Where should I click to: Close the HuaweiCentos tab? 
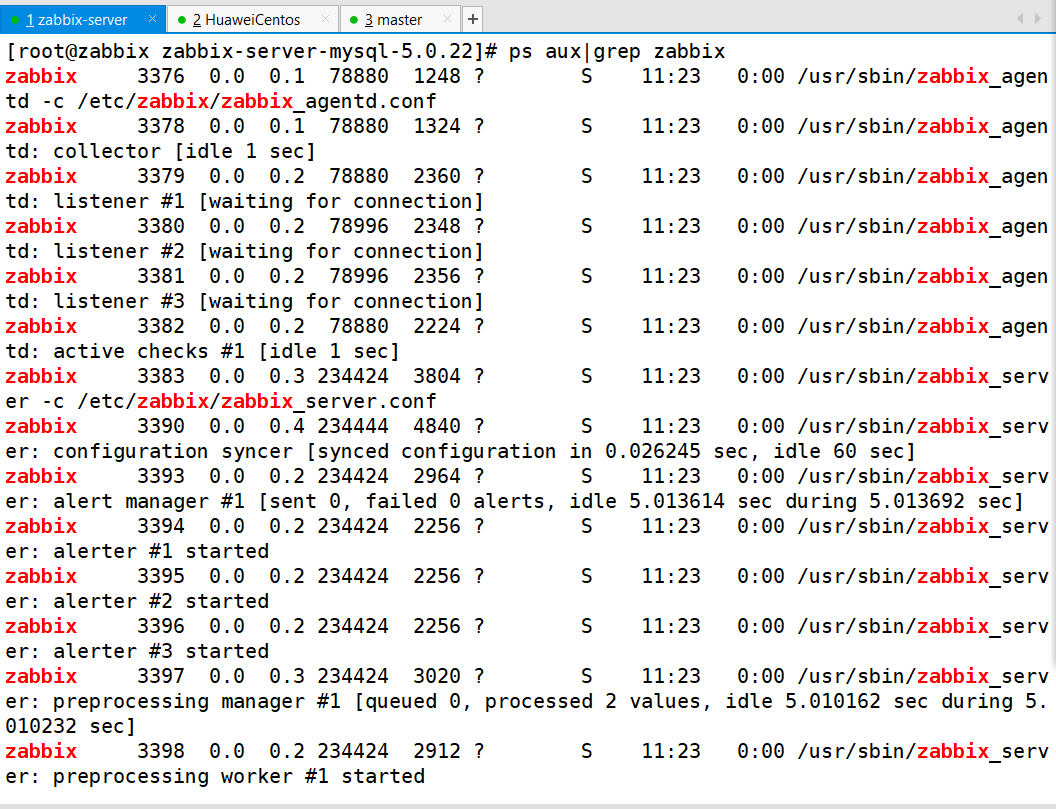click(x=326, y=19)
